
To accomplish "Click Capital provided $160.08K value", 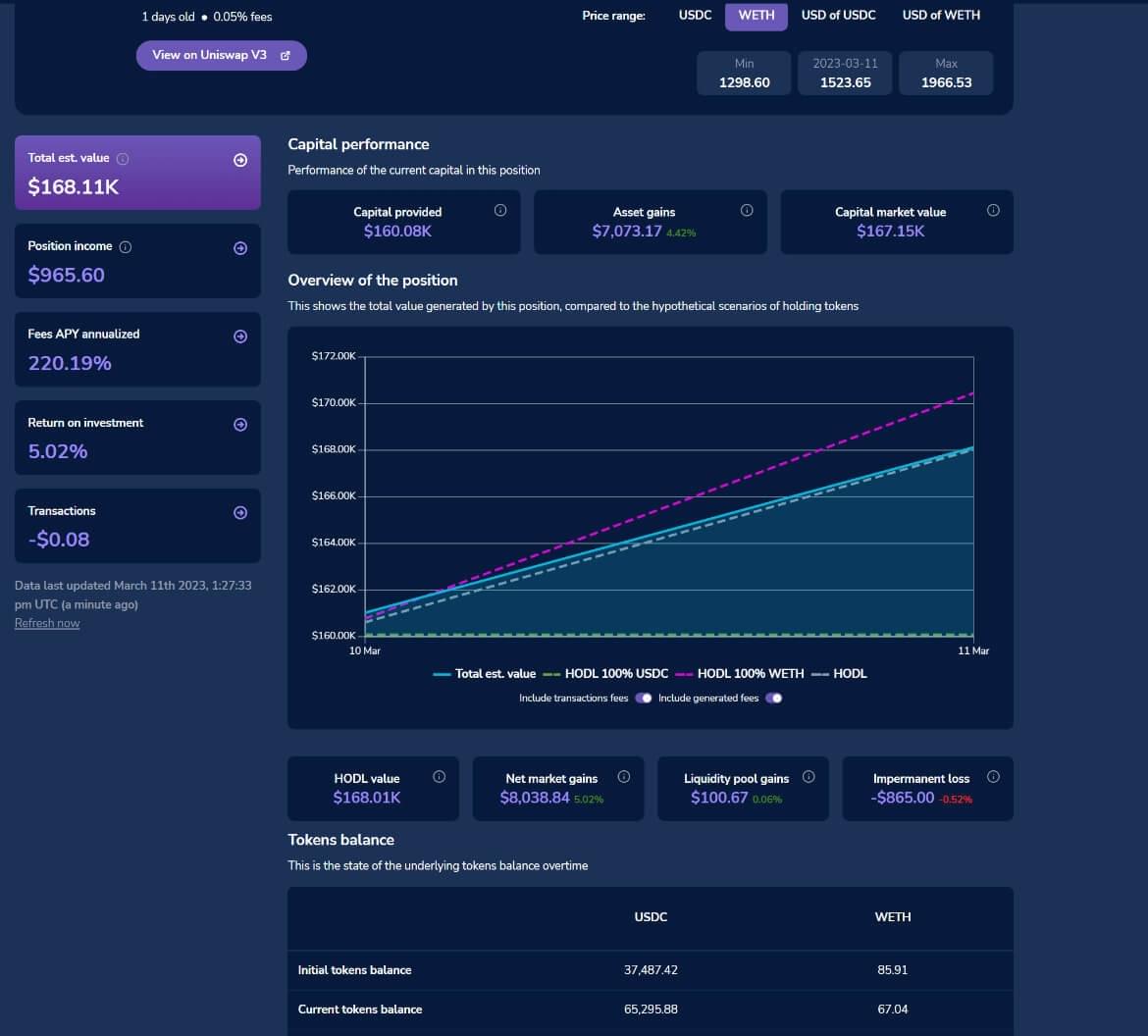I will (397, 232).
